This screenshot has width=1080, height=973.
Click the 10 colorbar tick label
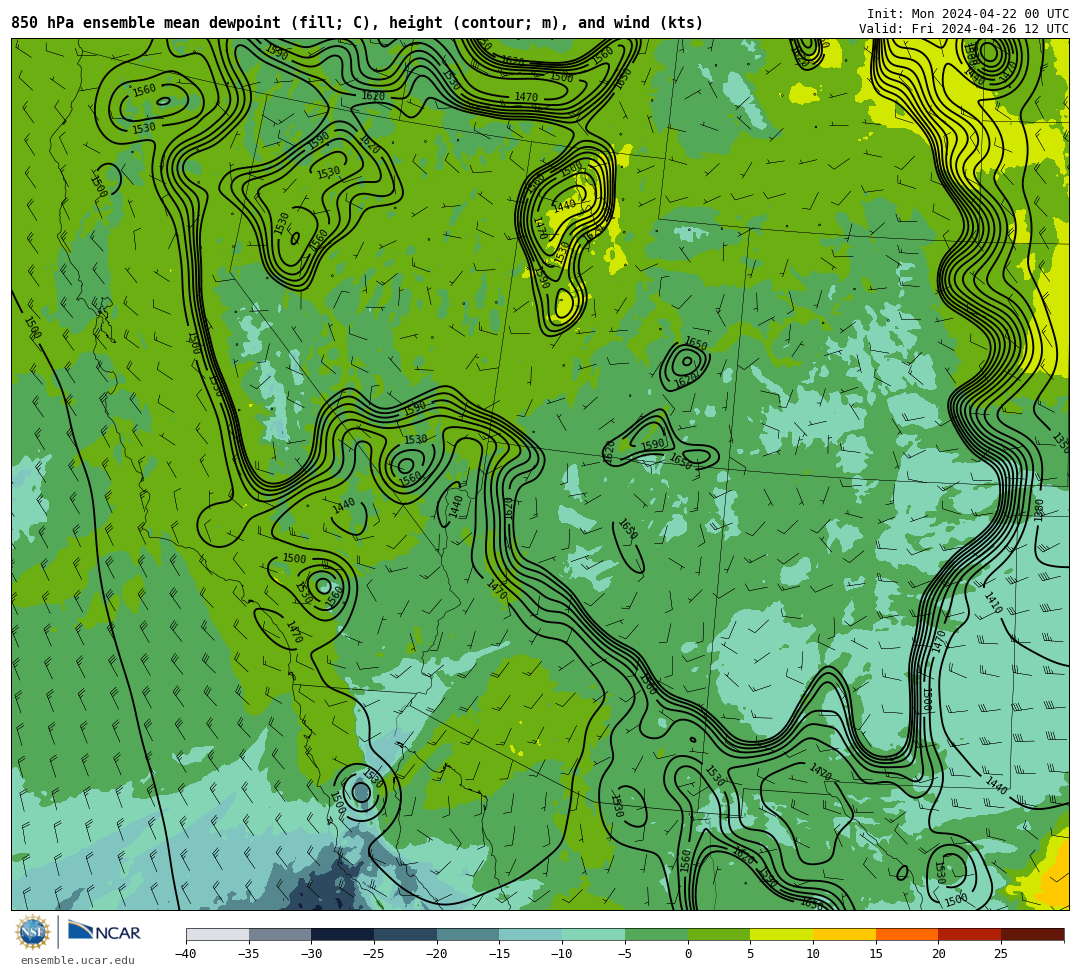(813, 954)
